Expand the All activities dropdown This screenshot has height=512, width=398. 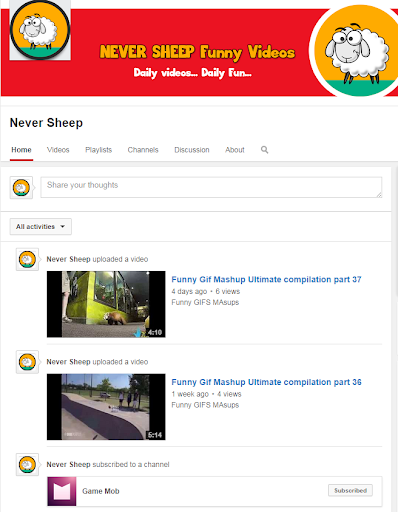41,227
